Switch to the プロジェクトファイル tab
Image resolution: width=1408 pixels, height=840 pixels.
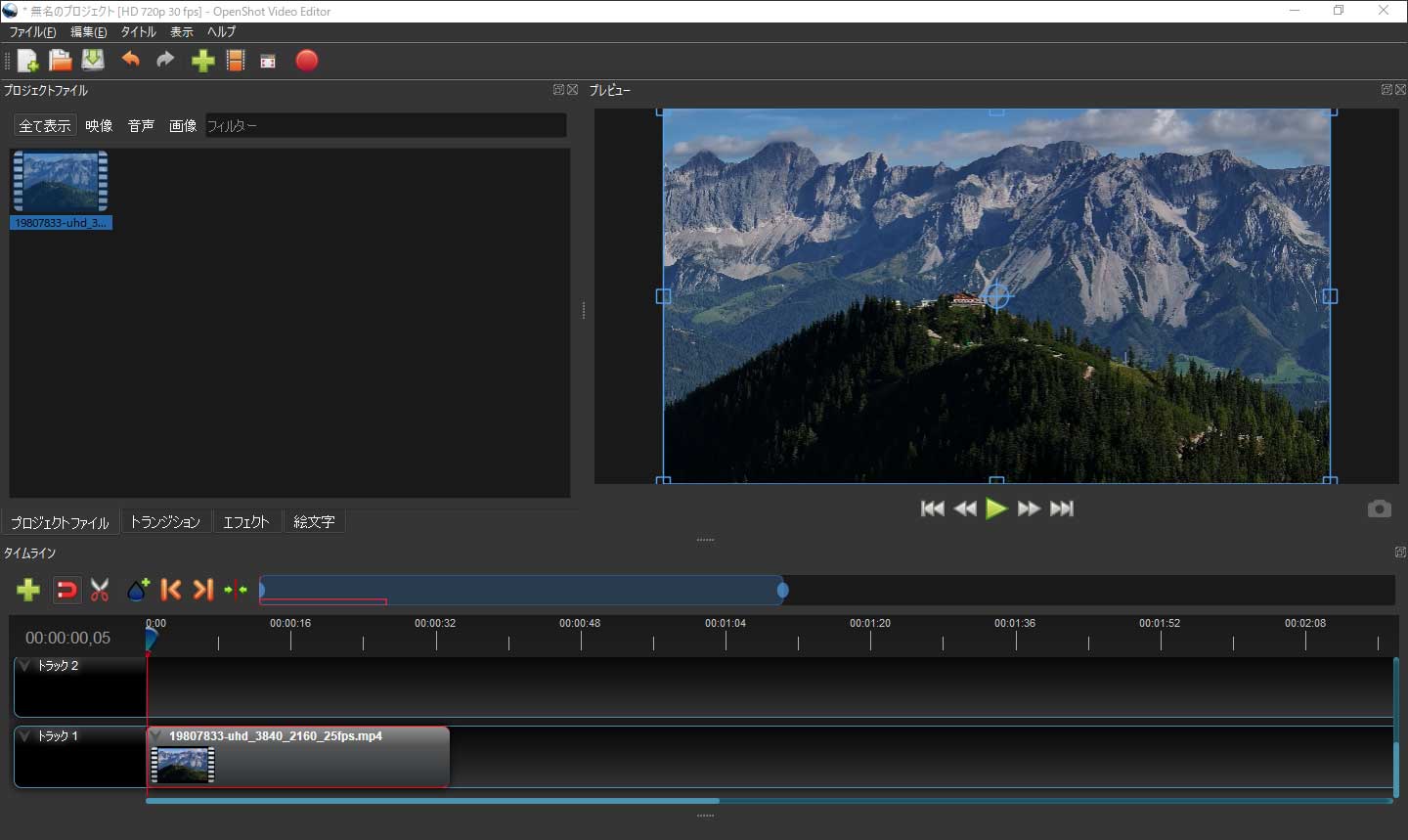(x=60, y=522)
